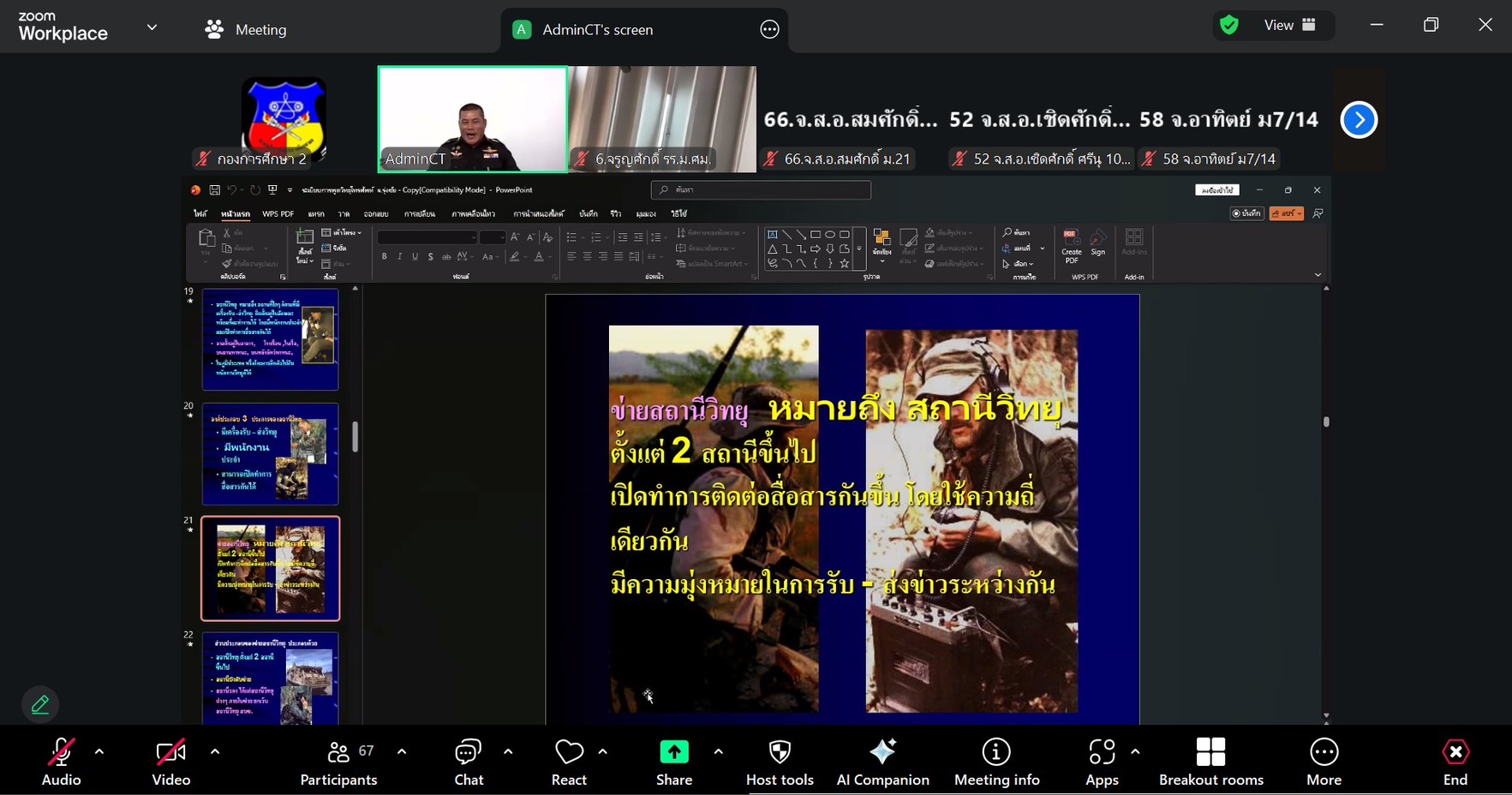
Task: Turn on camera with Video button
Action: tap(170, 762)
